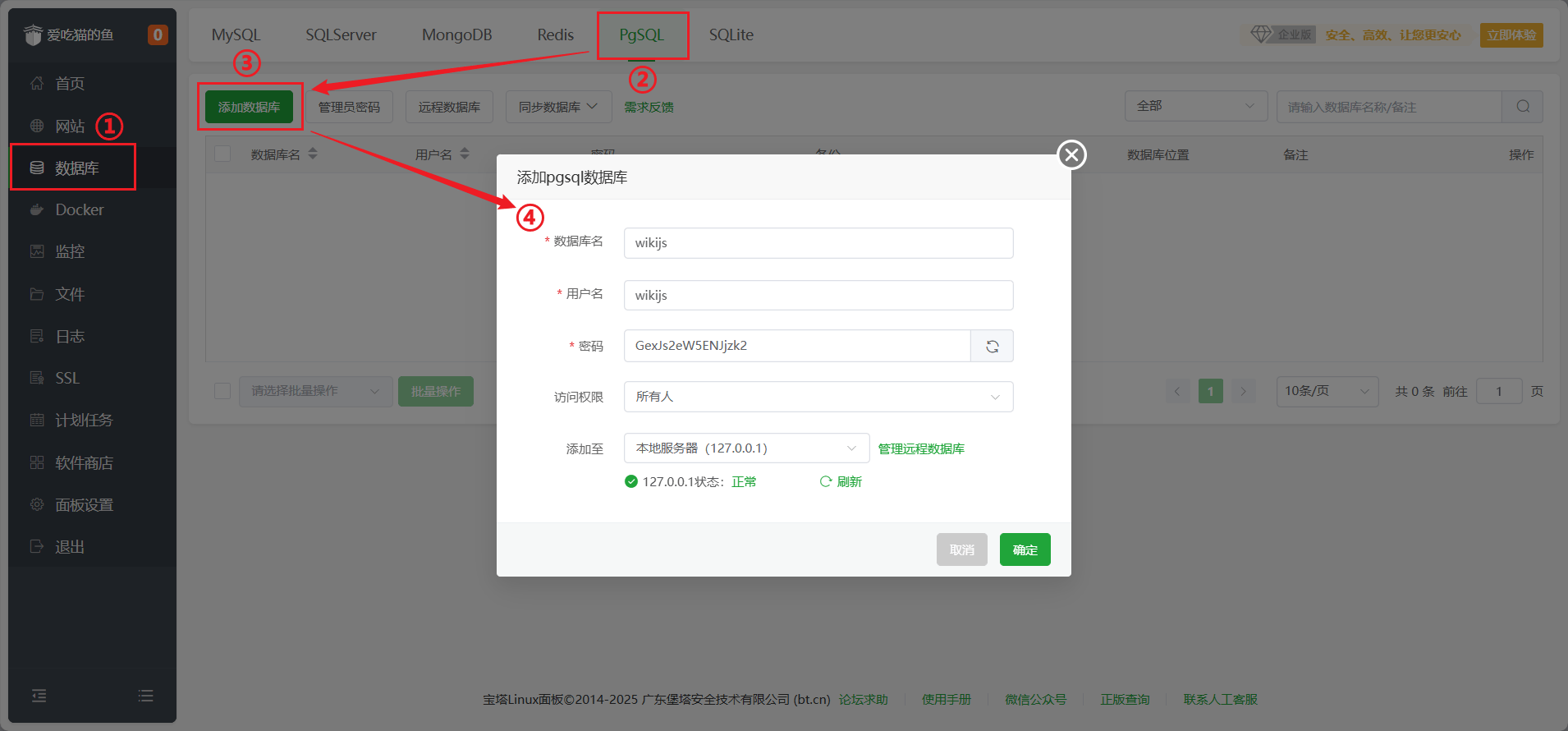The width and height of the screenshot is (1568, 731).
Task: Click the notification badge showing 0
Action: pyautogui.click(x=158, y=34)
